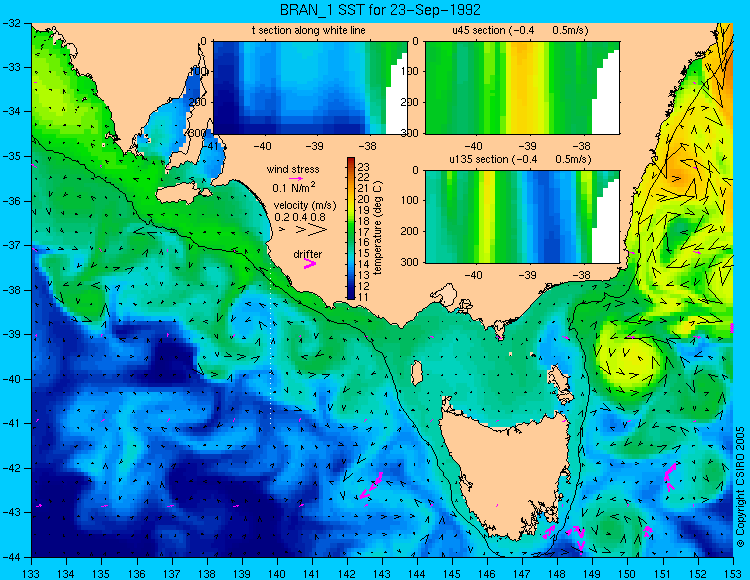Click the 153 longitude axis label
This screenshot has width=750, height=580.
732,573
